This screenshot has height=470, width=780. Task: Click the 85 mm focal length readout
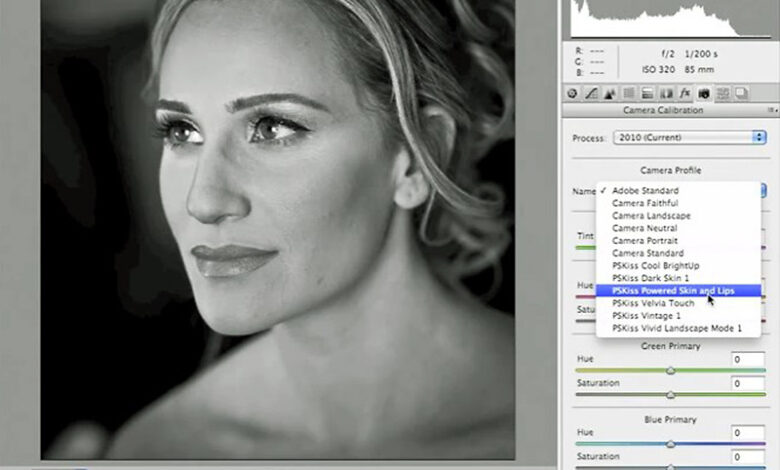(699, 70)
